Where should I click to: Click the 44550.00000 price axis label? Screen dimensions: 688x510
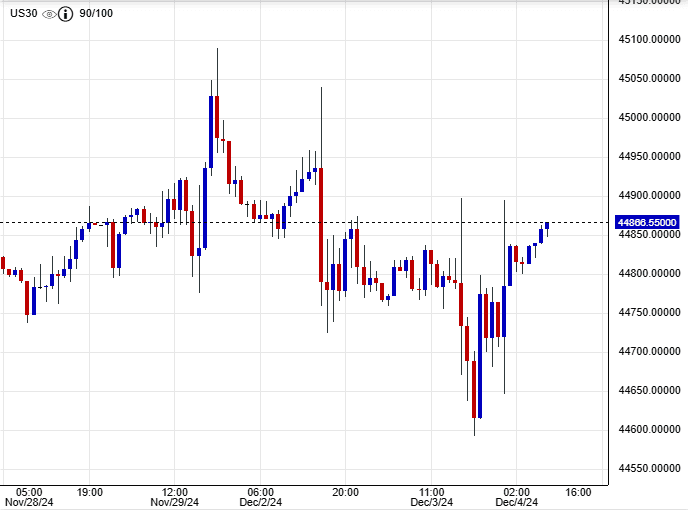click(647, 469)
